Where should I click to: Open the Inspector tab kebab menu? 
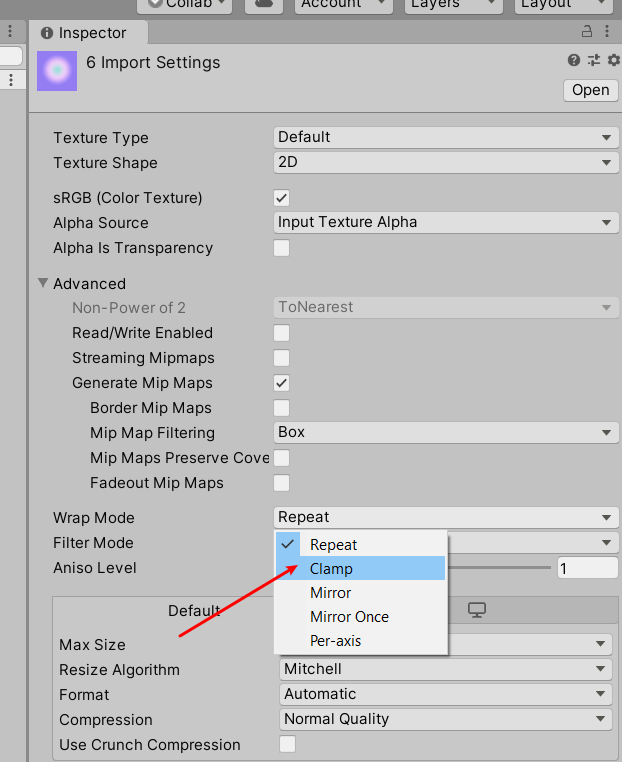(x=607, y=32)
